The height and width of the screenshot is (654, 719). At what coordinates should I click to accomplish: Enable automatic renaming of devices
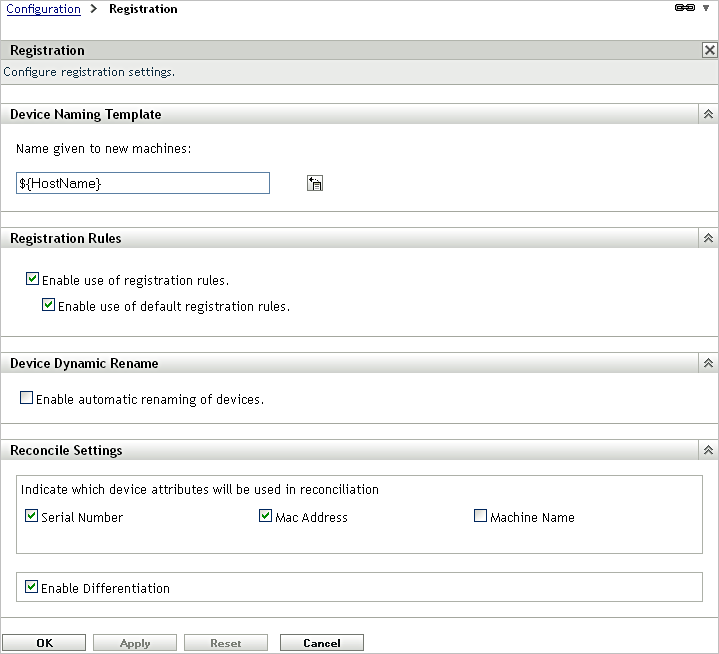[x=27, y=399]
